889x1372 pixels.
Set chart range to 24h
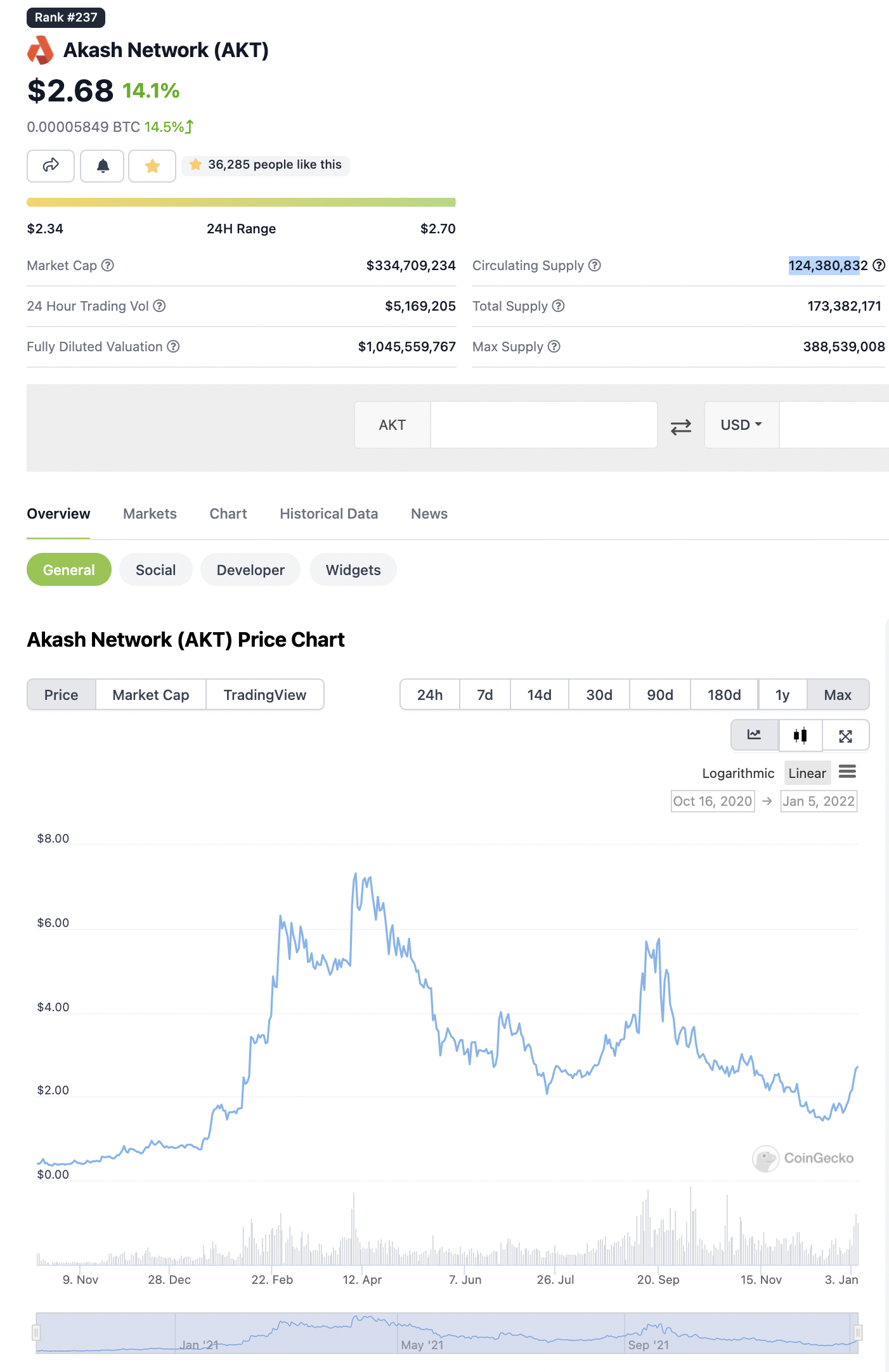click(x=430, y=695)
